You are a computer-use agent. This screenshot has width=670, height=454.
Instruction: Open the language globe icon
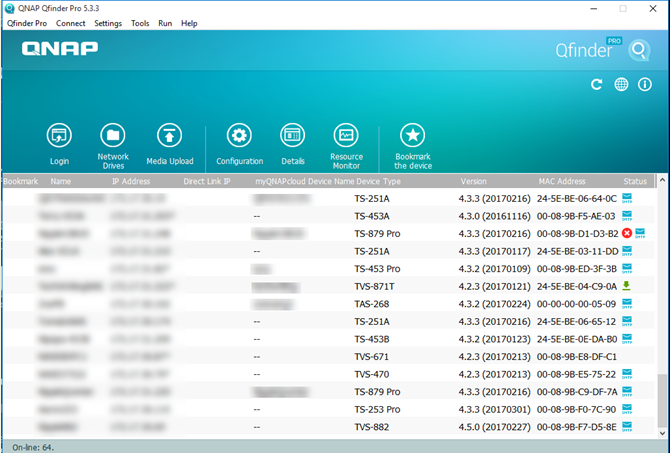click(x=621, y=85)
